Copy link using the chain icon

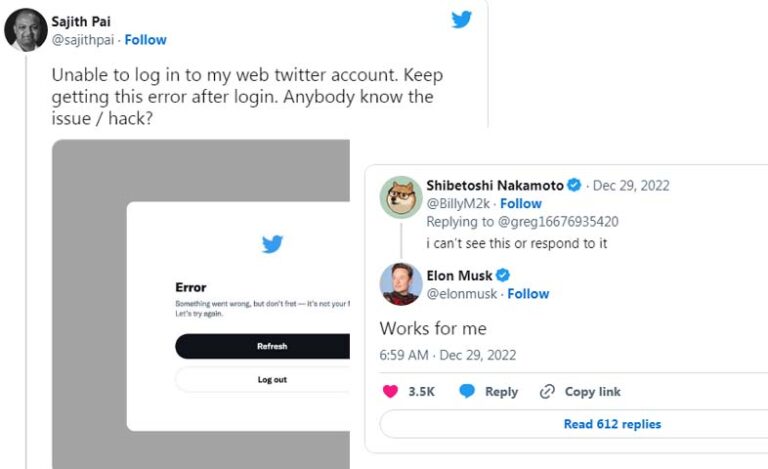pos(547,391)
